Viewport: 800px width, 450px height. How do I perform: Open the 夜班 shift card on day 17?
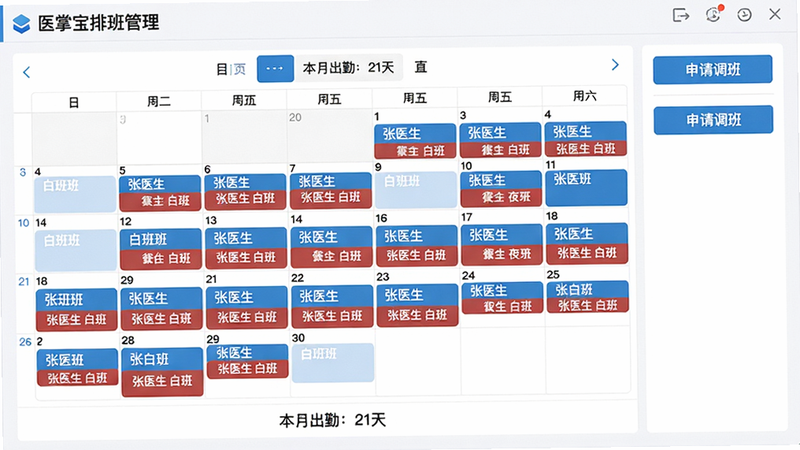tap(502, 245)
